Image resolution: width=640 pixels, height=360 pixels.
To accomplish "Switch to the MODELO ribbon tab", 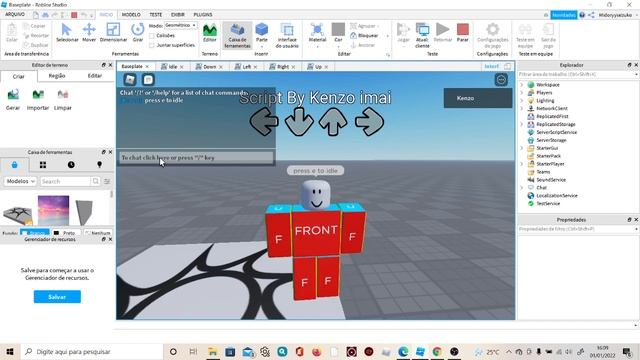I will 131,15.
